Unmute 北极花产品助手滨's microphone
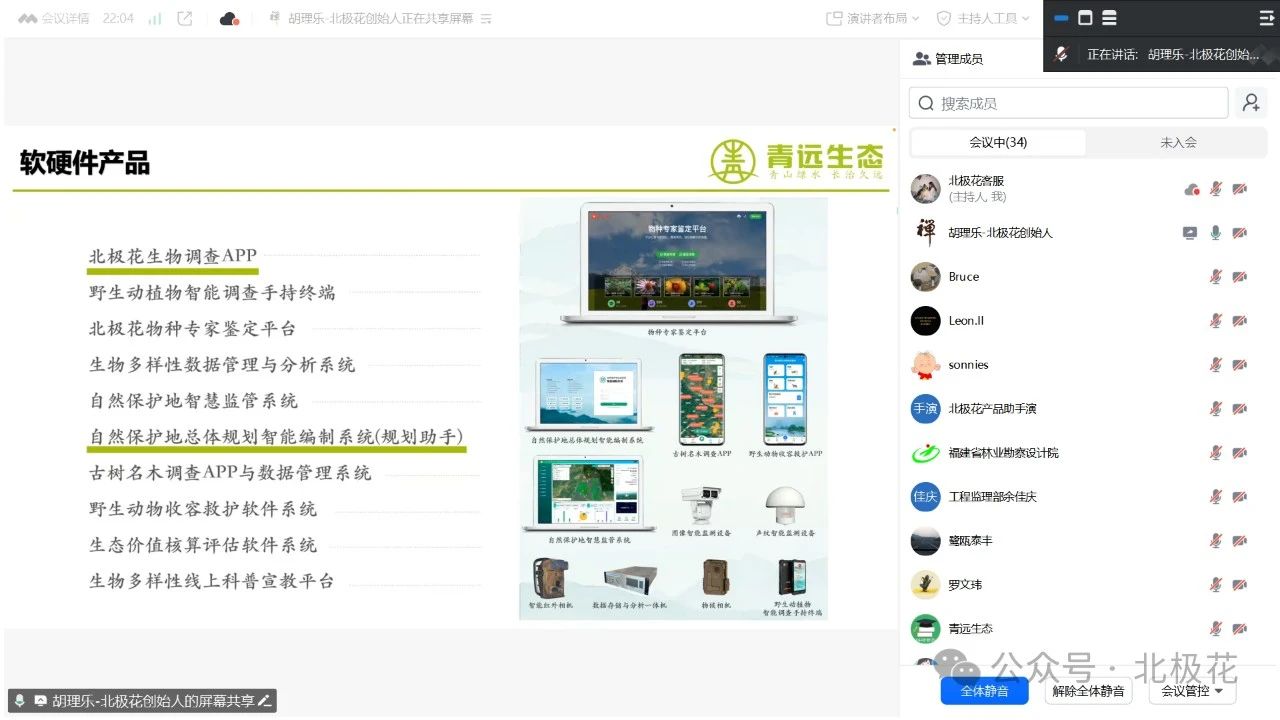This screenshot has width=1280, height=720. pos(1216,409)
